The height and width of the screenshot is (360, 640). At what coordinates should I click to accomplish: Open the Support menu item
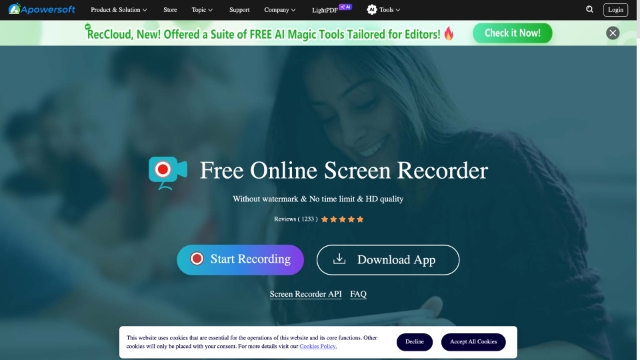coord(239,9)
